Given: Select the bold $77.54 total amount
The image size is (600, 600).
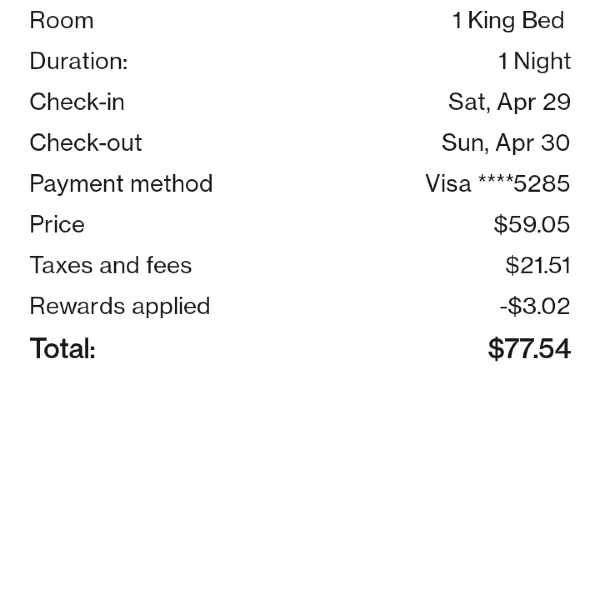Looking at the screenshot, I should (x=529, y=349).
